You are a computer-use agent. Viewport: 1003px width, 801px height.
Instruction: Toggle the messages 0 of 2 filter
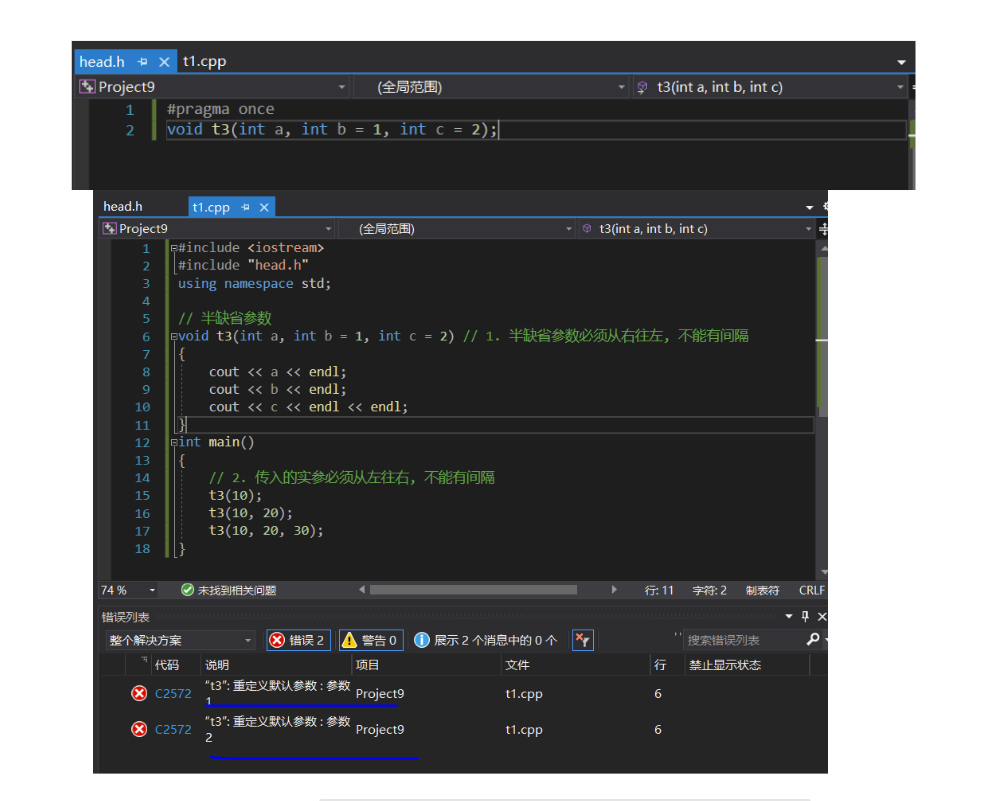pos(486,640)
